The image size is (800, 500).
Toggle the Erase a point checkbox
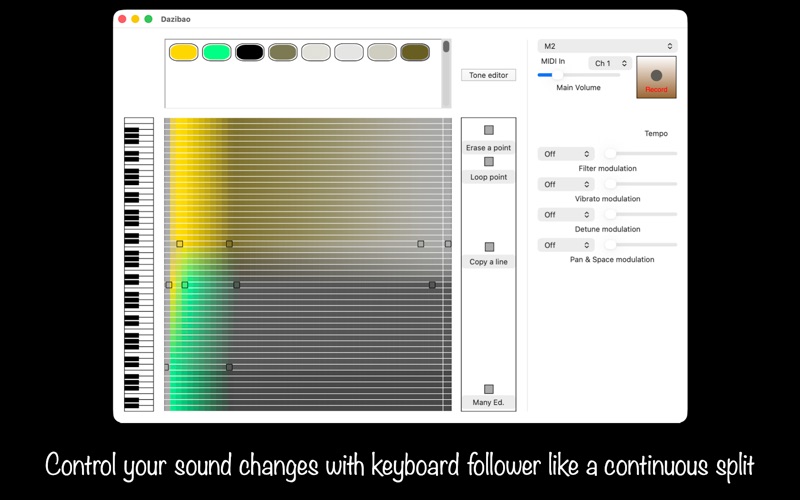(x=489, y=130)
